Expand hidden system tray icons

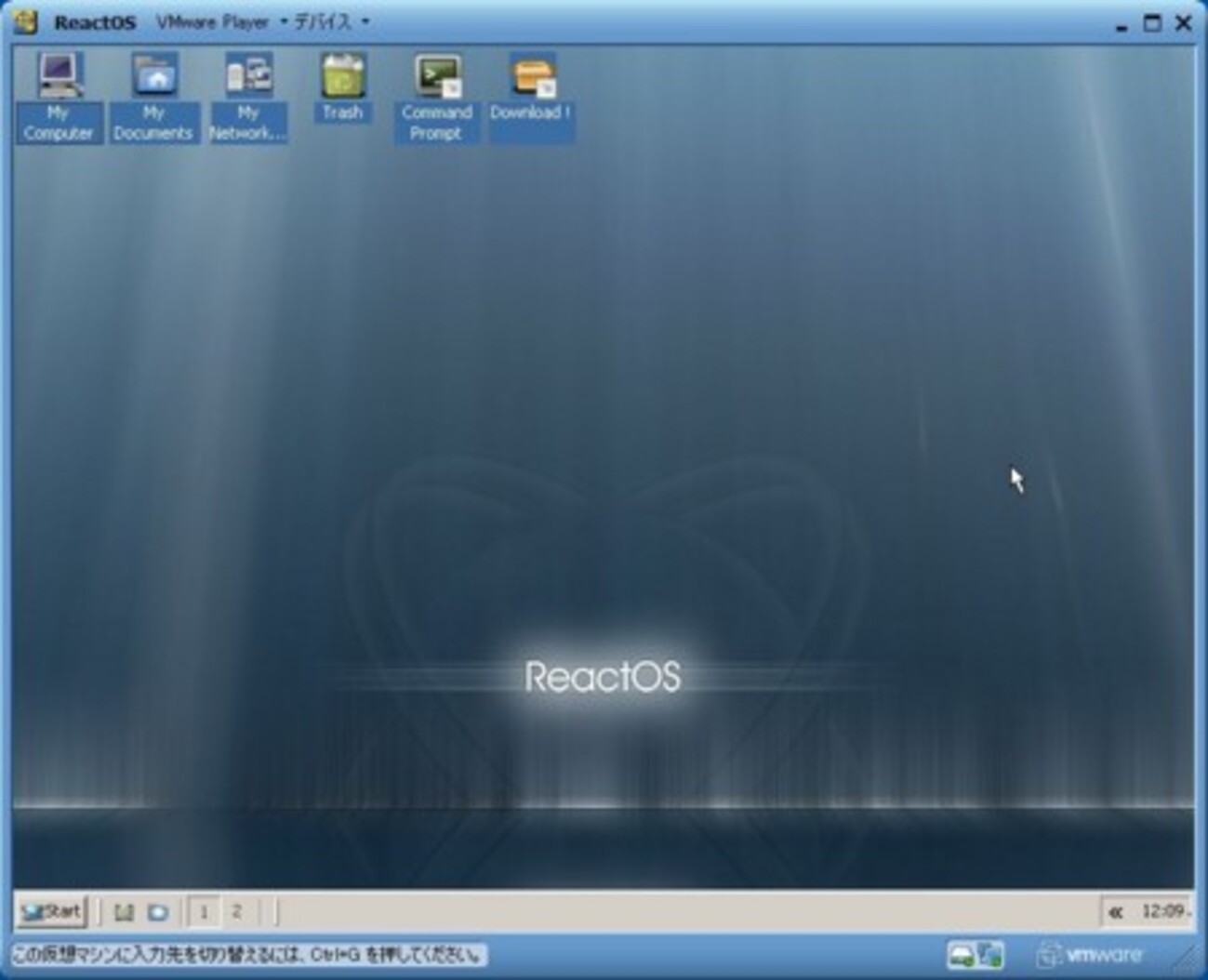(x=1115, y=912)
